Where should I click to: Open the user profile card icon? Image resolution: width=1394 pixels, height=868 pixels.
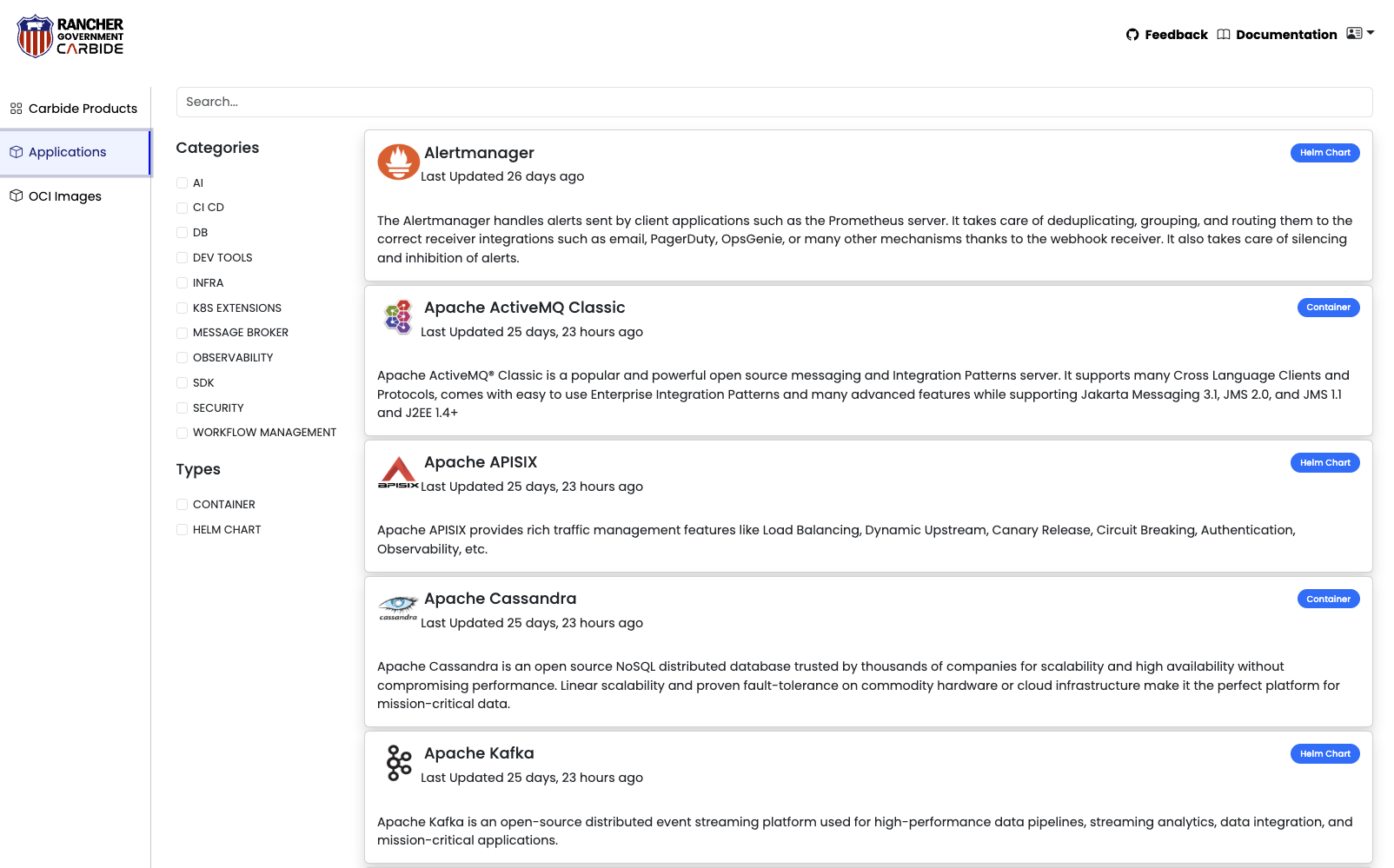coord(1354,33)
